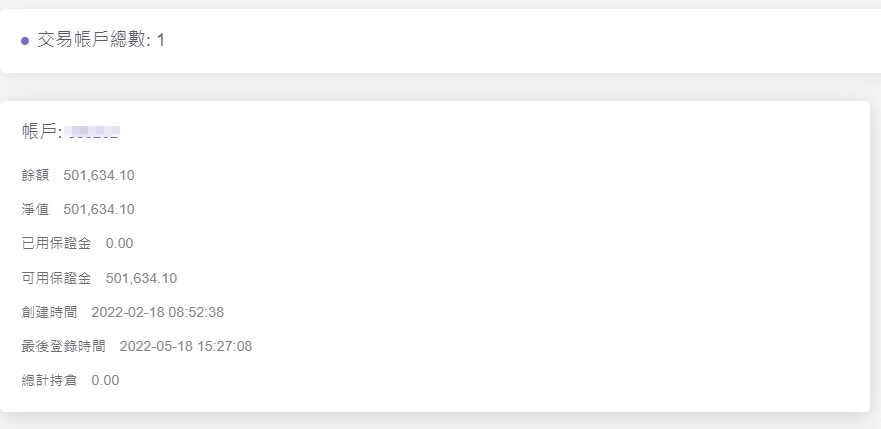Click the 最後登錄時間 label
Screen dimensions: 881x429
coord(63,346)
